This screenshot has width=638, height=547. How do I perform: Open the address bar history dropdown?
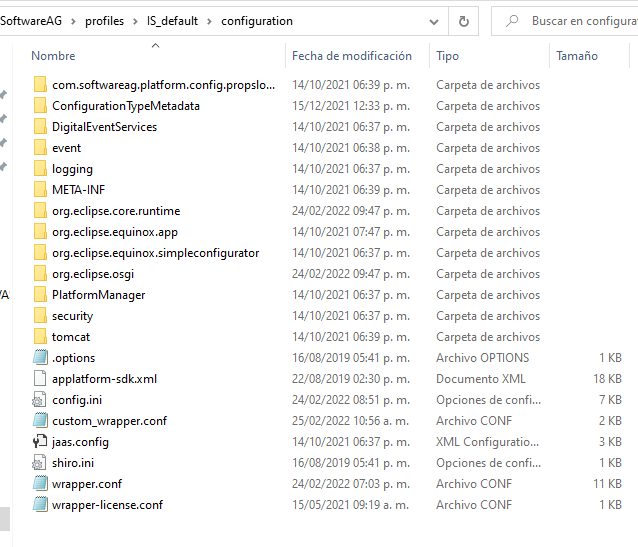point(434,22)
